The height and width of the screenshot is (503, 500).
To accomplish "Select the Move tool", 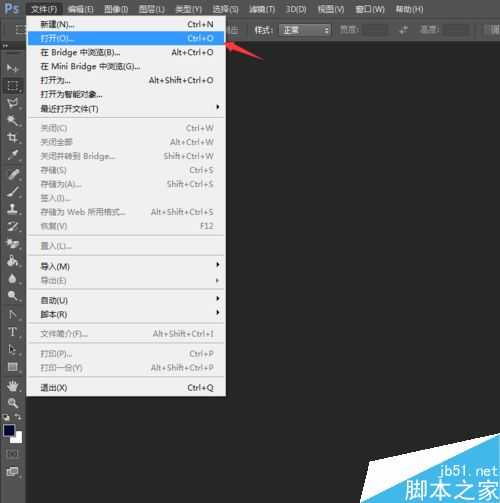I will tap(12, 68).
